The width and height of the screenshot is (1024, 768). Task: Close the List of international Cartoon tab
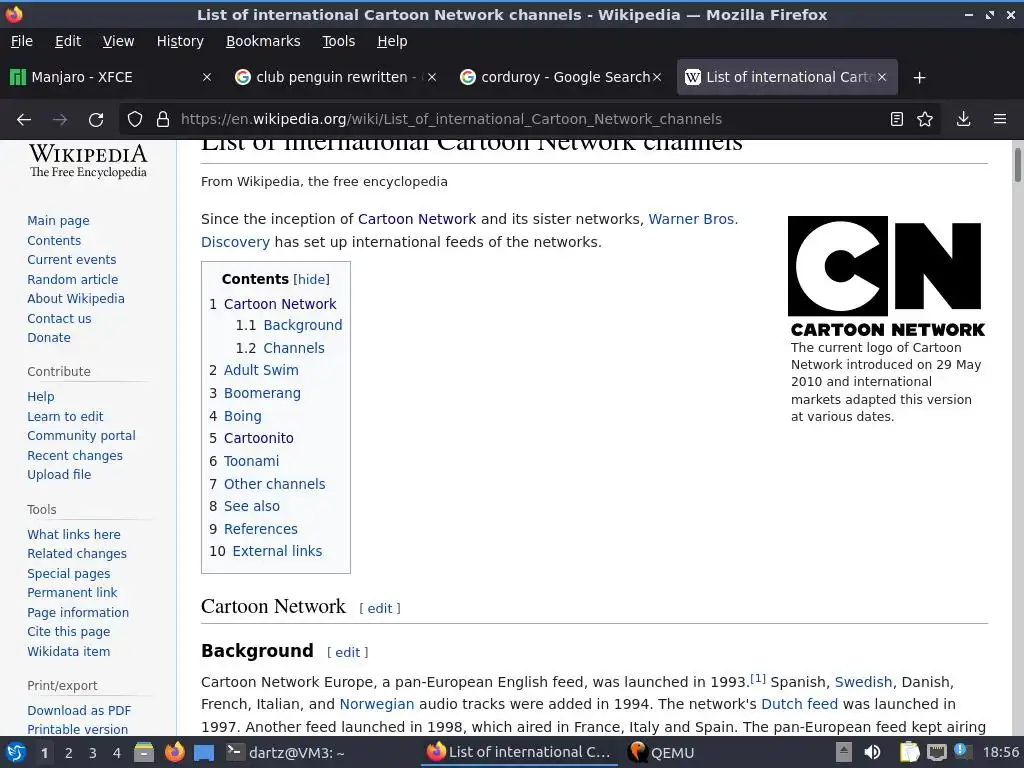(x=882, y=77)
